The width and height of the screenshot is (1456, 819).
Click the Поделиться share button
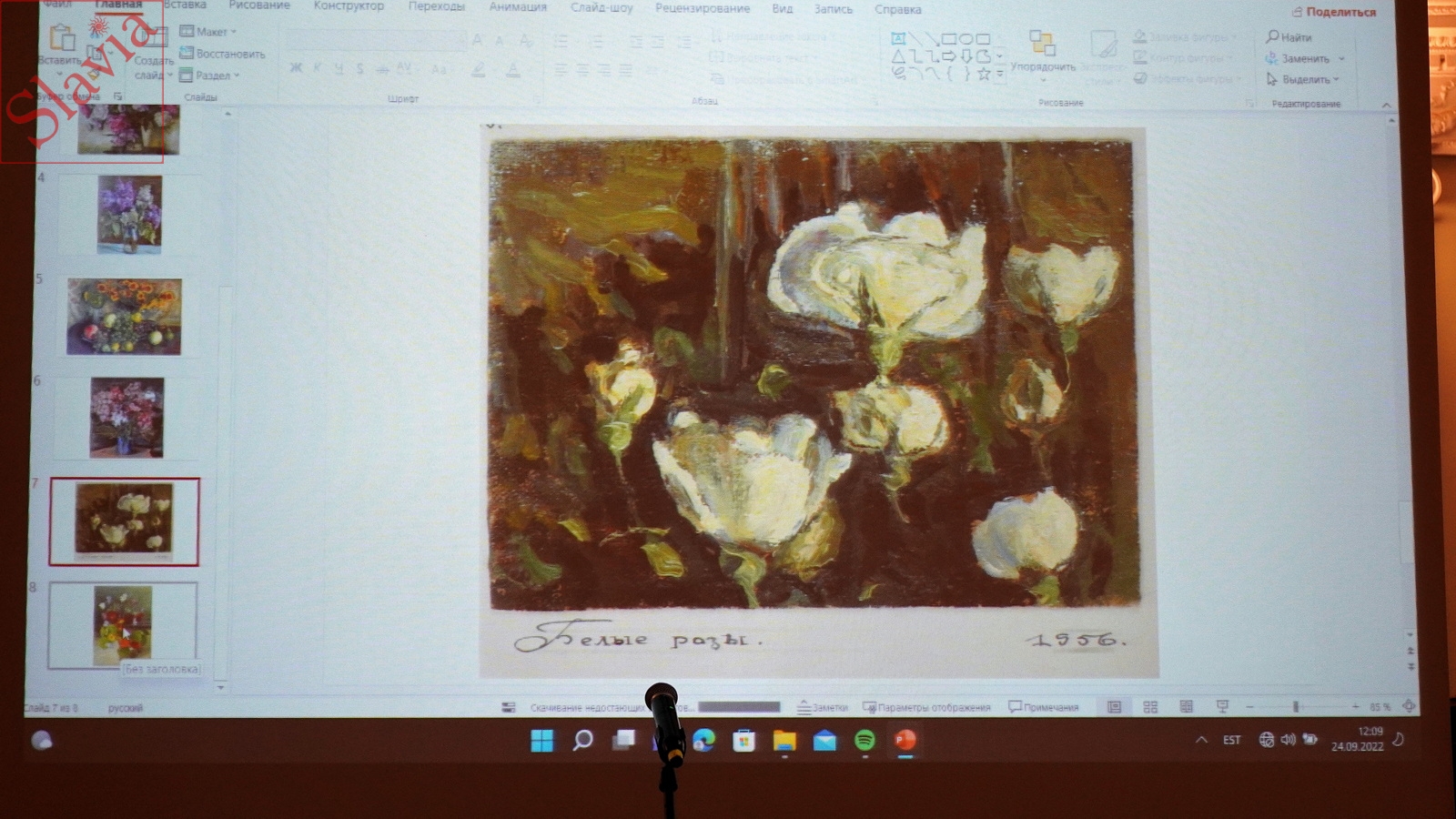point(1333,12)
